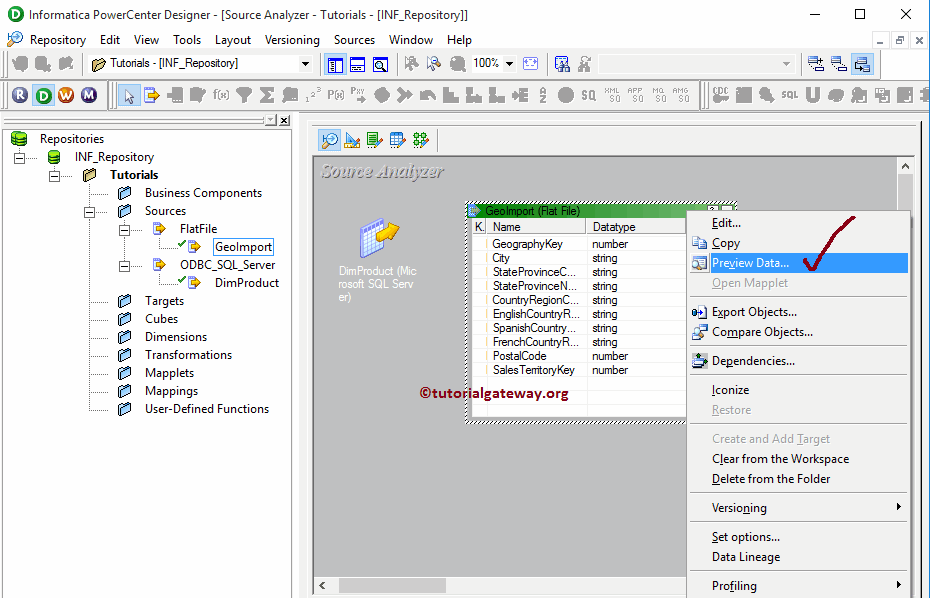The height and width of the screenshot is (598, 930).
Task: Open the Layout menu
Action: click(232, 40)
